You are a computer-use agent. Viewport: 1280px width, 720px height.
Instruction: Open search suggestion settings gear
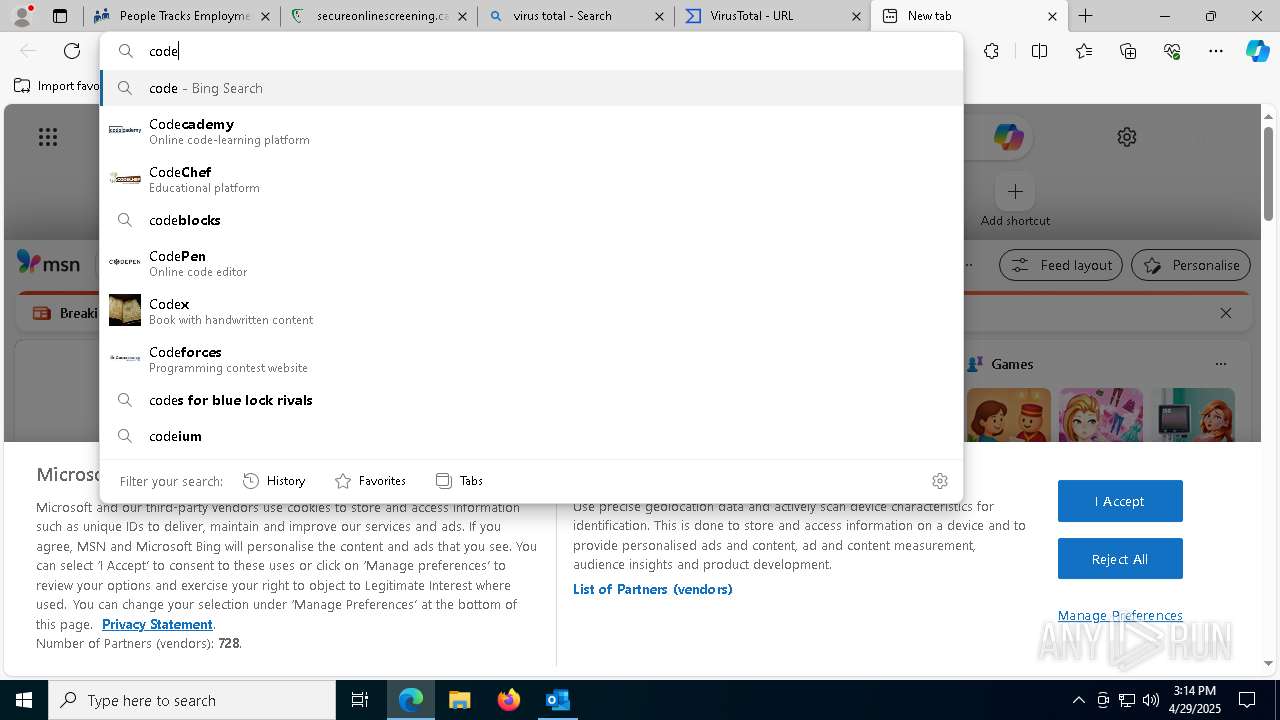coord(940,481)
